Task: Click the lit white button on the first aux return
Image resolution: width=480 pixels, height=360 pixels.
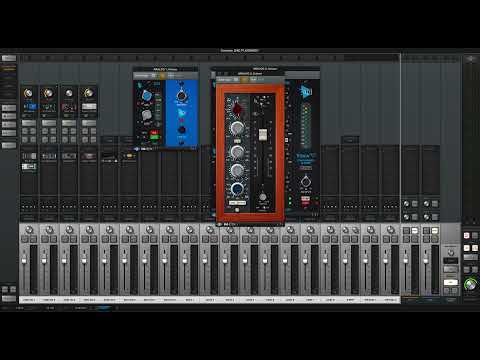Action: pos(414,230)
